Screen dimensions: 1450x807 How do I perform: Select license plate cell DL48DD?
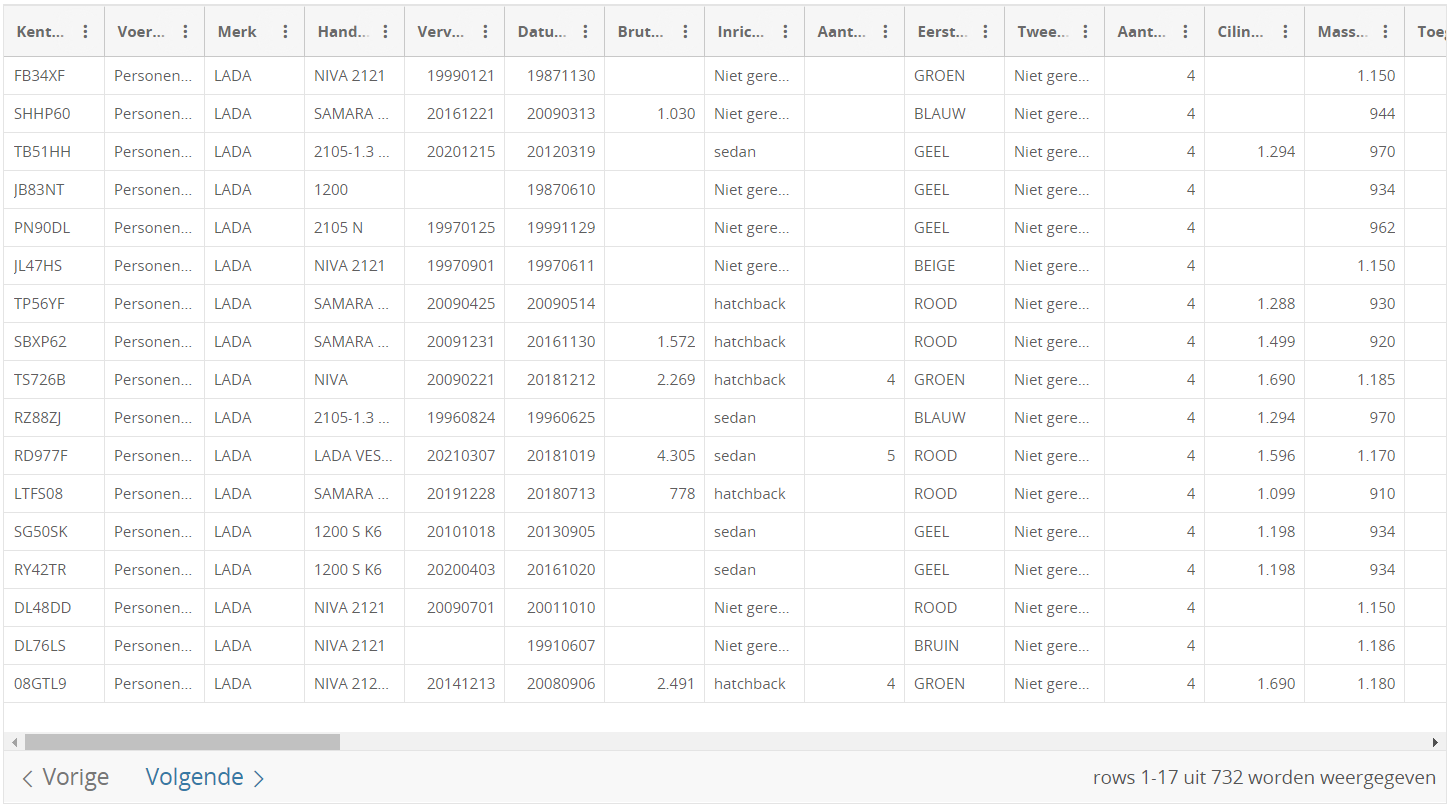point(54,608)
